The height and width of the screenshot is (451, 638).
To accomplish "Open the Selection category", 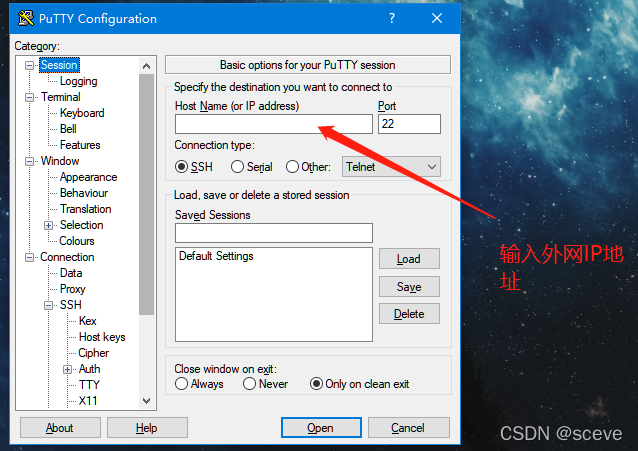I will 81,225.
